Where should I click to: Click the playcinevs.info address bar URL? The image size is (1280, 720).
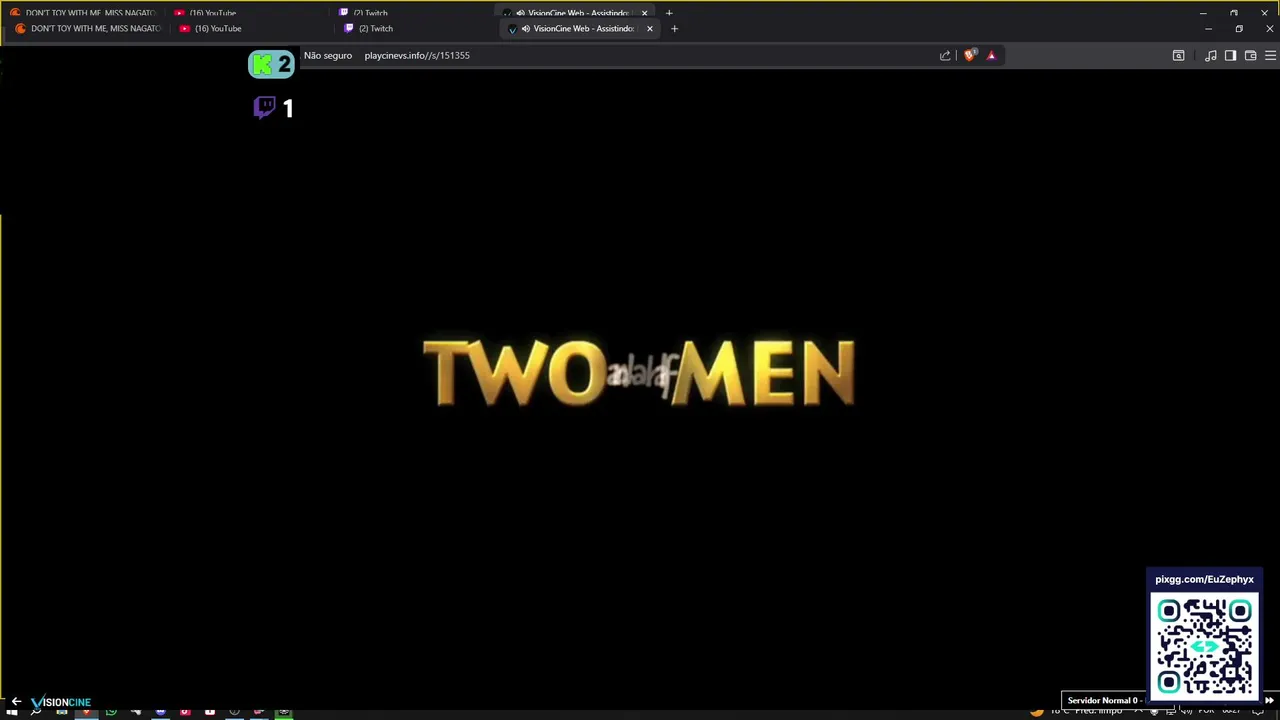click(417, 55)
